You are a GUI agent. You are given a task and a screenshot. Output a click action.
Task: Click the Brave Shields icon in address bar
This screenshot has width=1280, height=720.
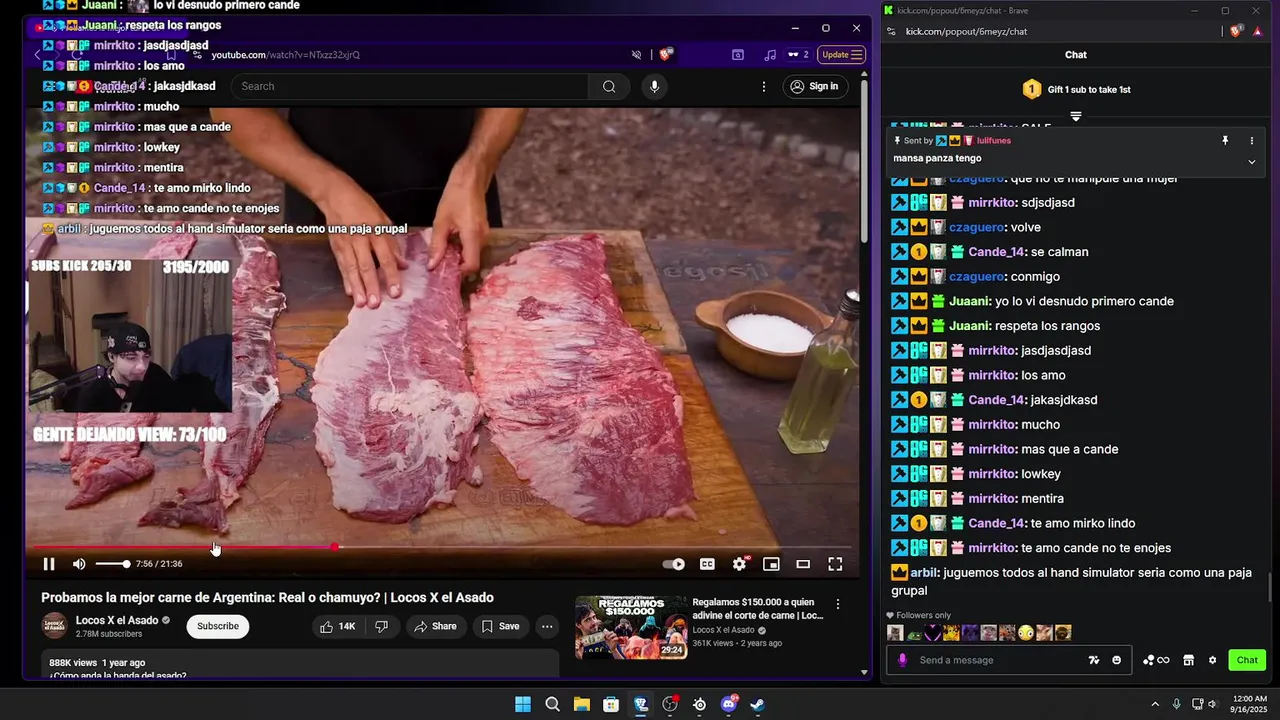click(x=666, y=55)
